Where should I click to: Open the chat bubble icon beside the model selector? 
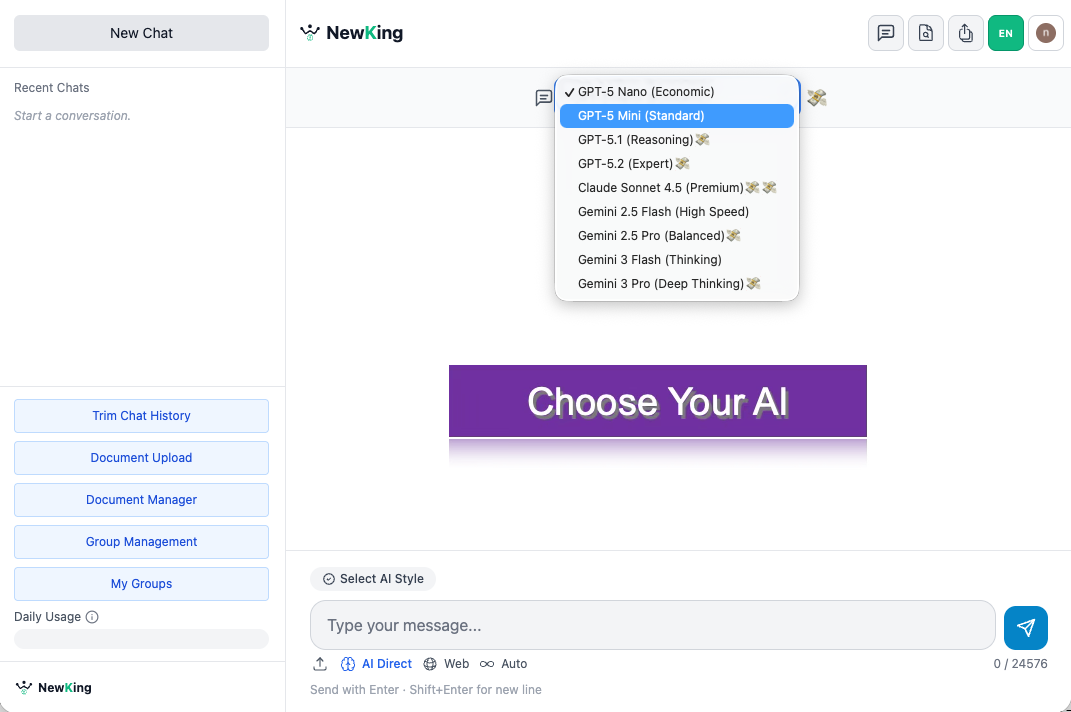click(x=543, y=98)
